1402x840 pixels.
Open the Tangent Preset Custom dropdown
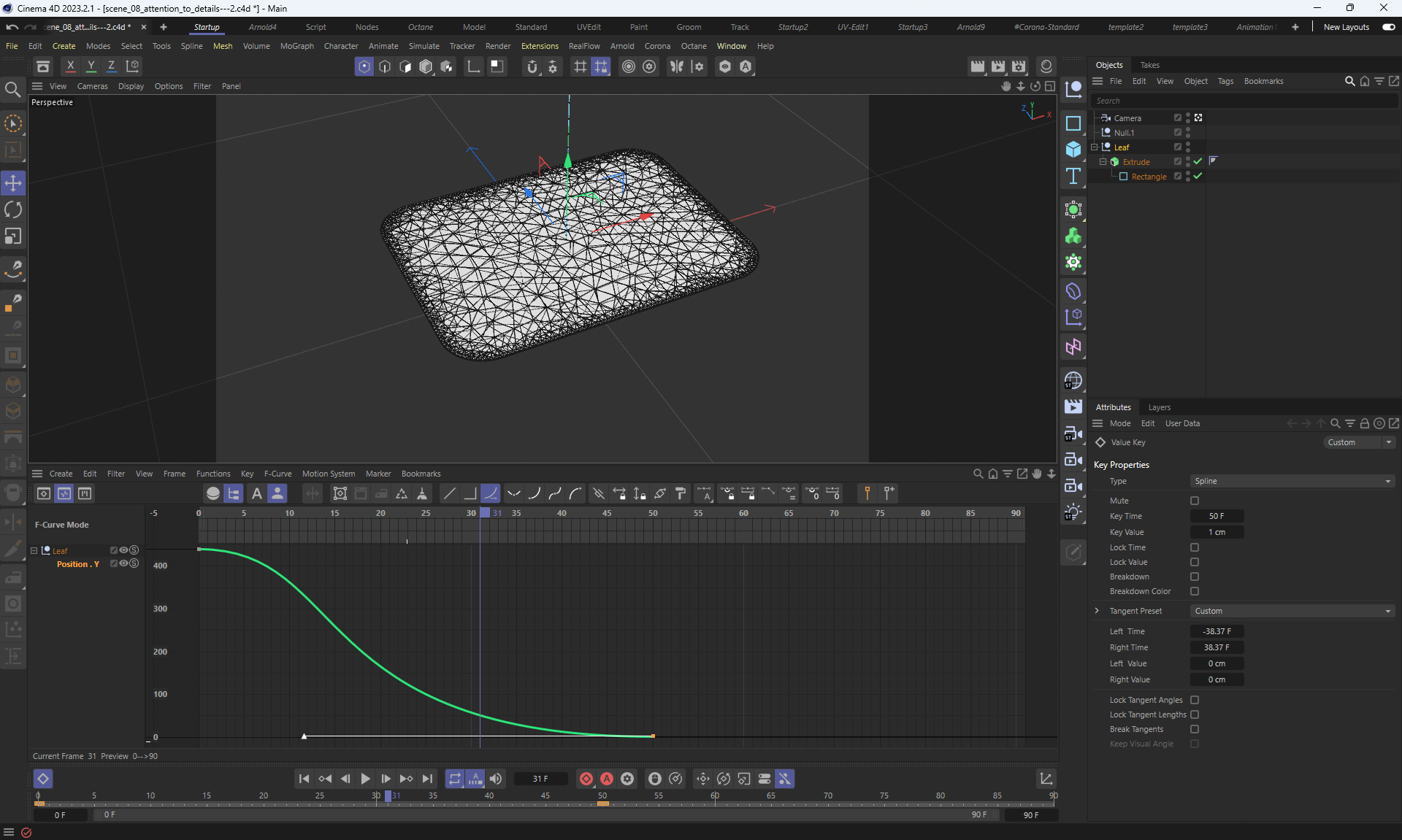(x=1291, y=611)
